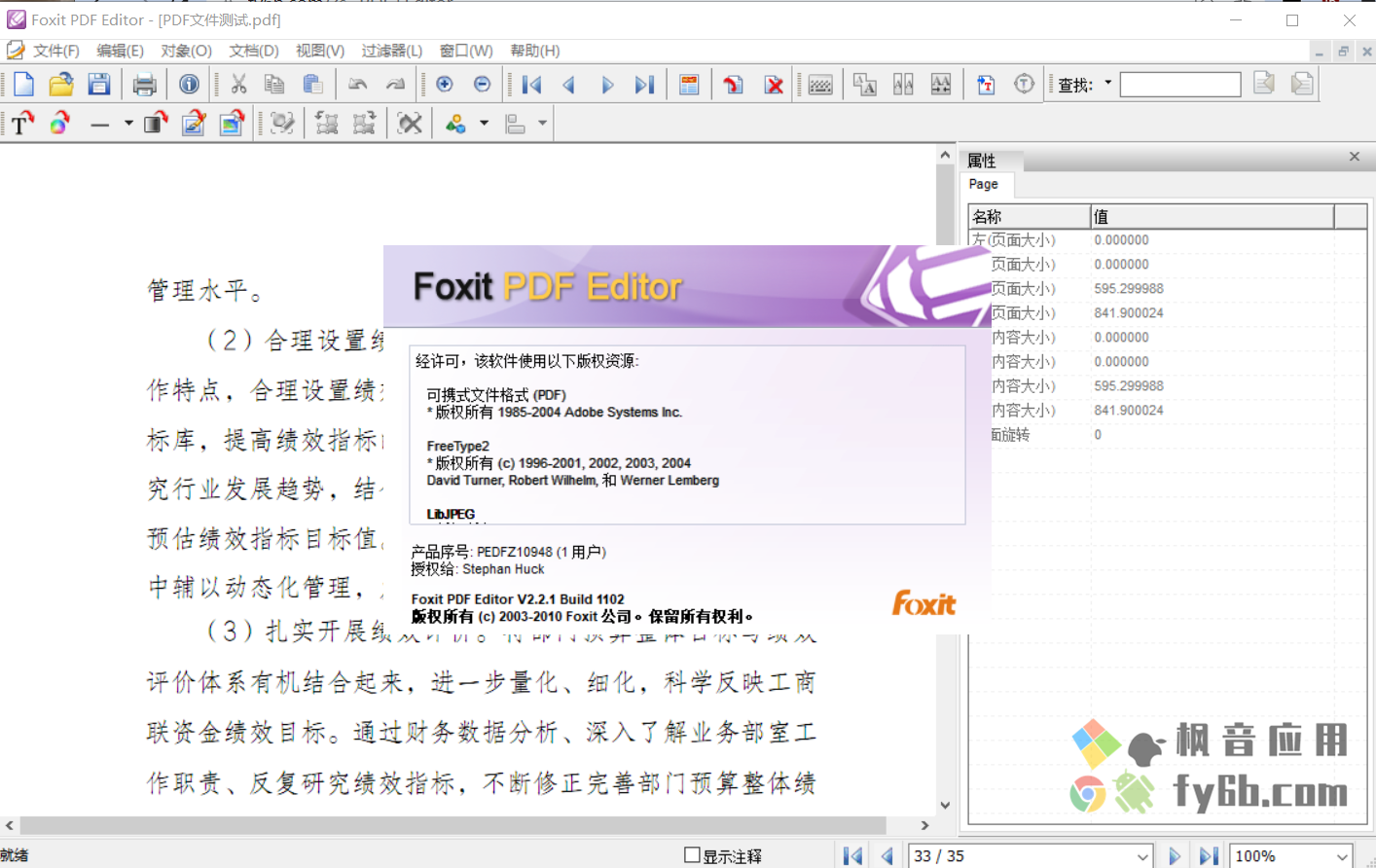Image resolution: width=1376 pixels, height=868 pixels.
Task: Click the find next page icon
Action: pyautogui.click(x=1302, y=85)
